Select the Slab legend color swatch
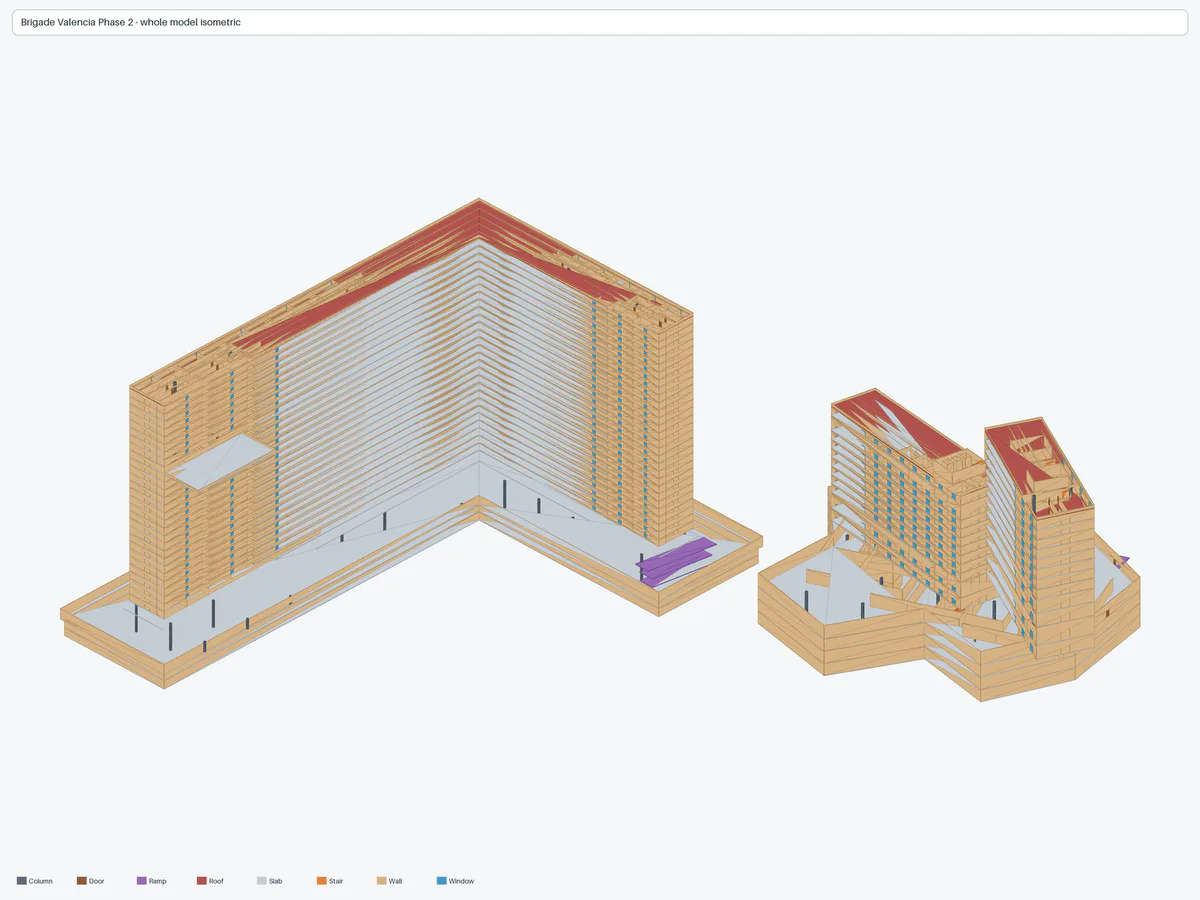1200x900 pixels. click(262, 881)
